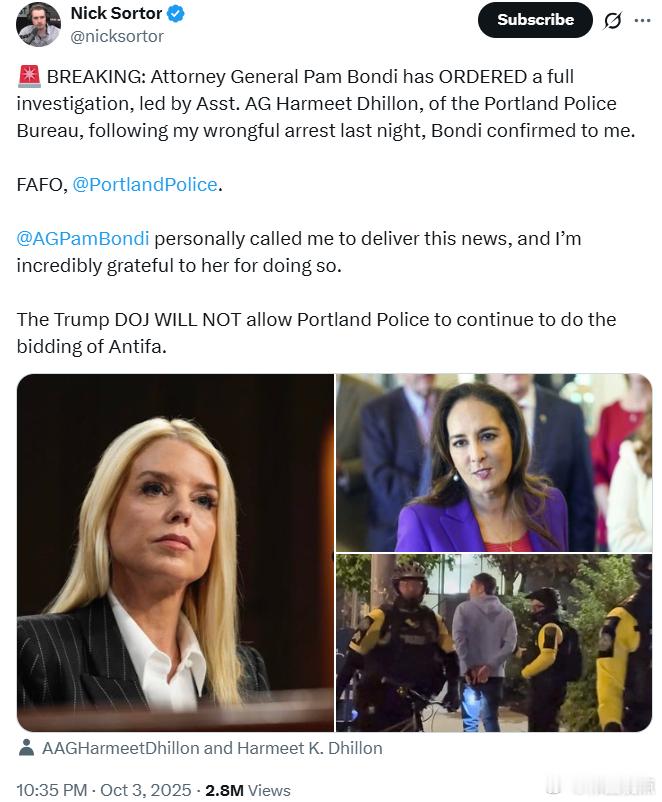The image size is (662, 802).
Task: Open the @nicksortor handle
Action: click(x=117, y=36)
